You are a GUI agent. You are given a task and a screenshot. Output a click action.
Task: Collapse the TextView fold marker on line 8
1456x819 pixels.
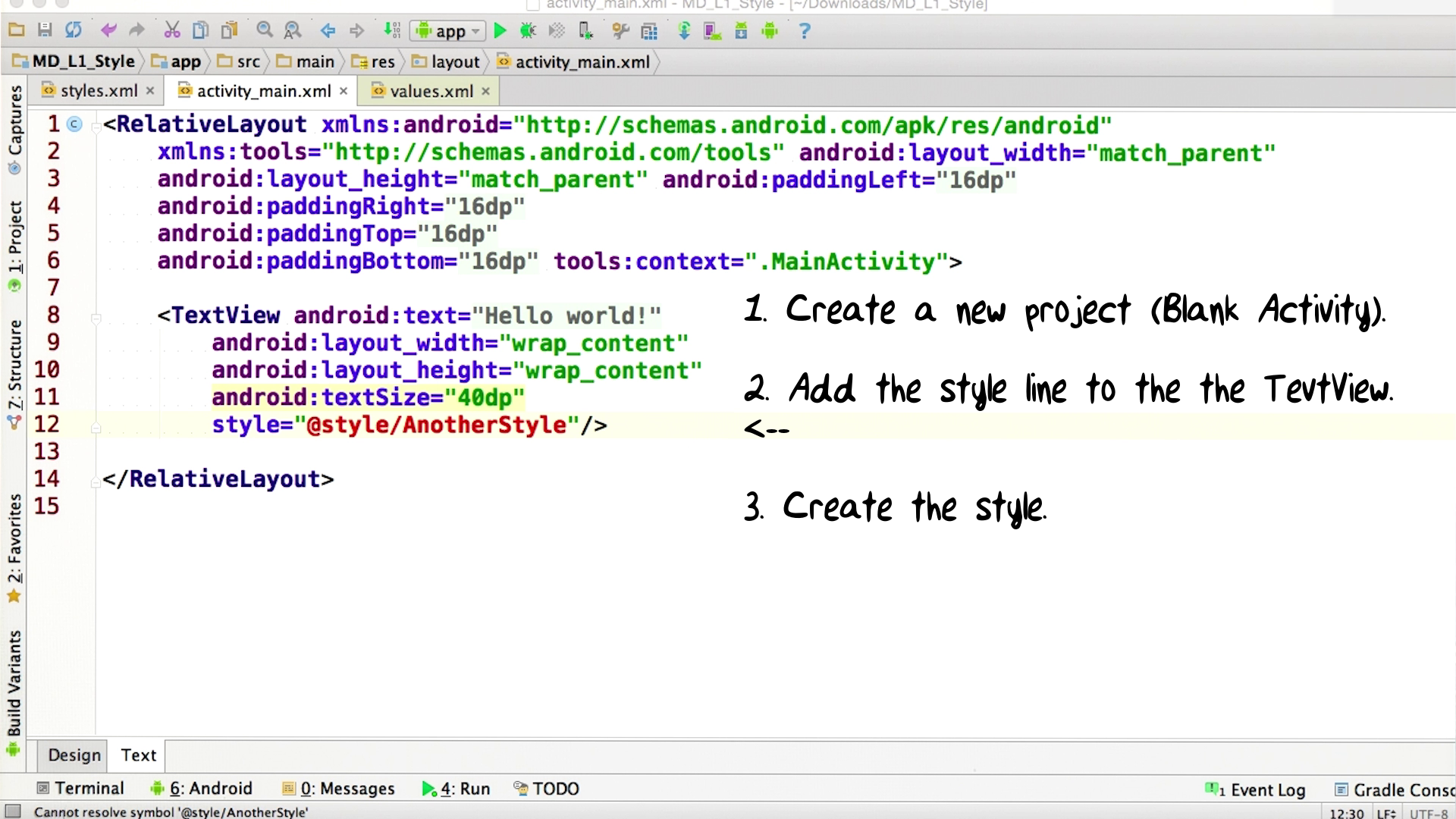pos(96,318)
